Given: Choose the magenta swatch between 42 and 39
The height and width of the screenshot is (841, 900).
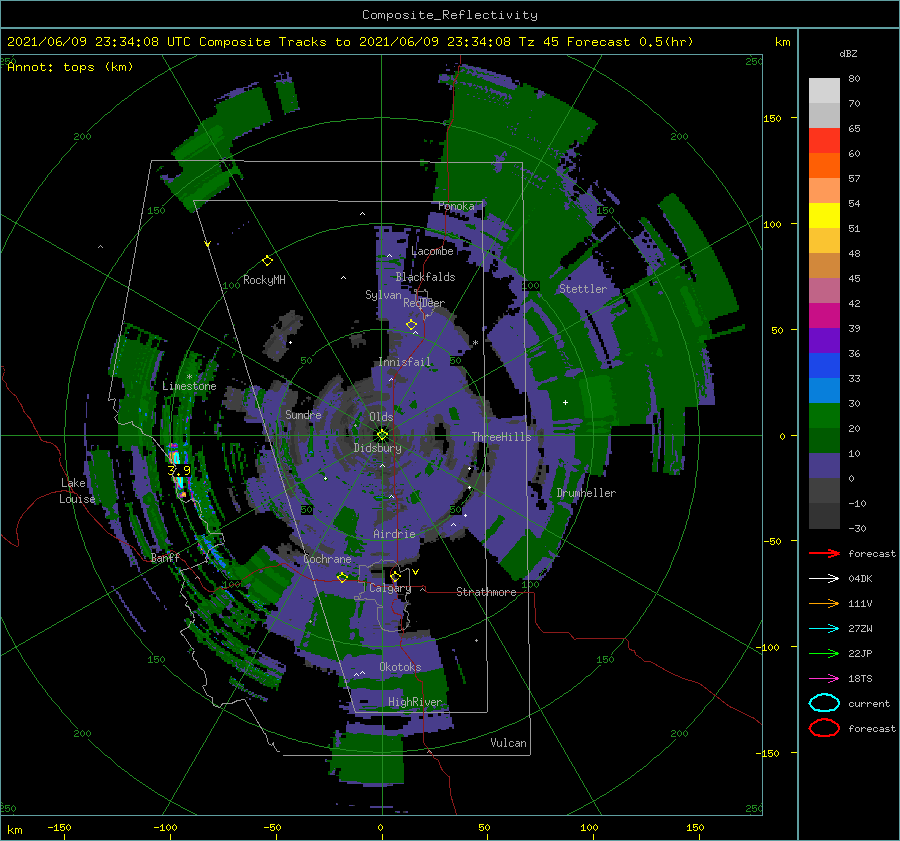Looking at the screenshot, I should [824, 316].
